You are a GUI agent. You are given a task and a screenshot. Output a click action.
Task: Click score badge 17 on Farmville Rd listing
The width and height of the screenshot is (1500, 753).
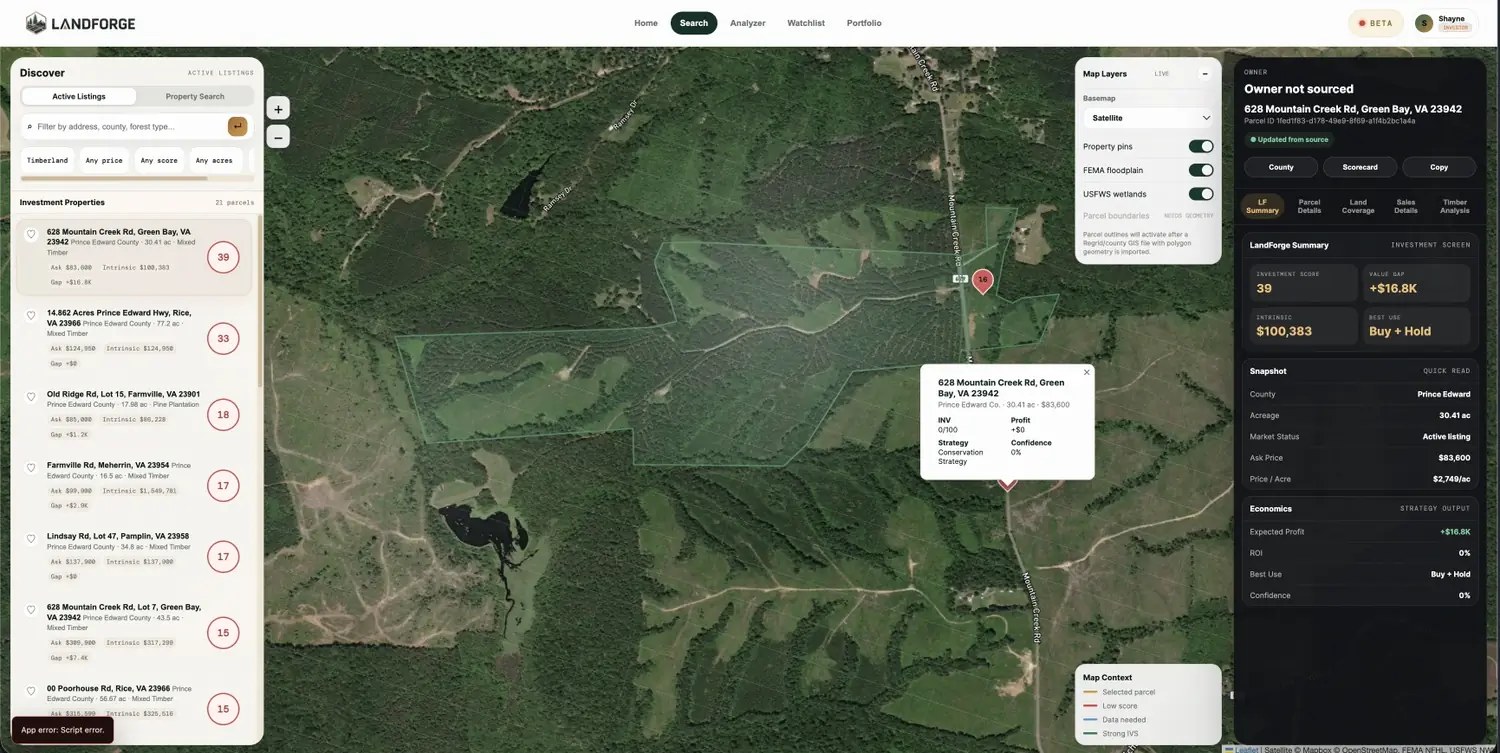pos(223,485)
